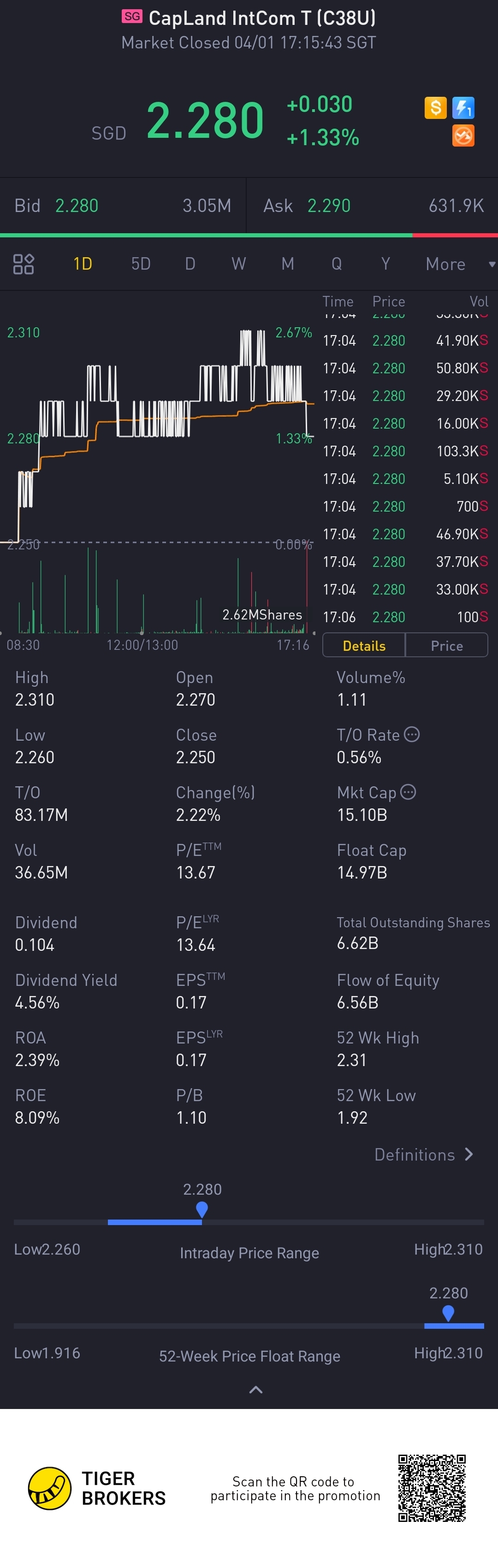Tap the 52-Week Price Float Range marker
498x1568 pixels.
pyautogui.click(x=448, y=1313)
